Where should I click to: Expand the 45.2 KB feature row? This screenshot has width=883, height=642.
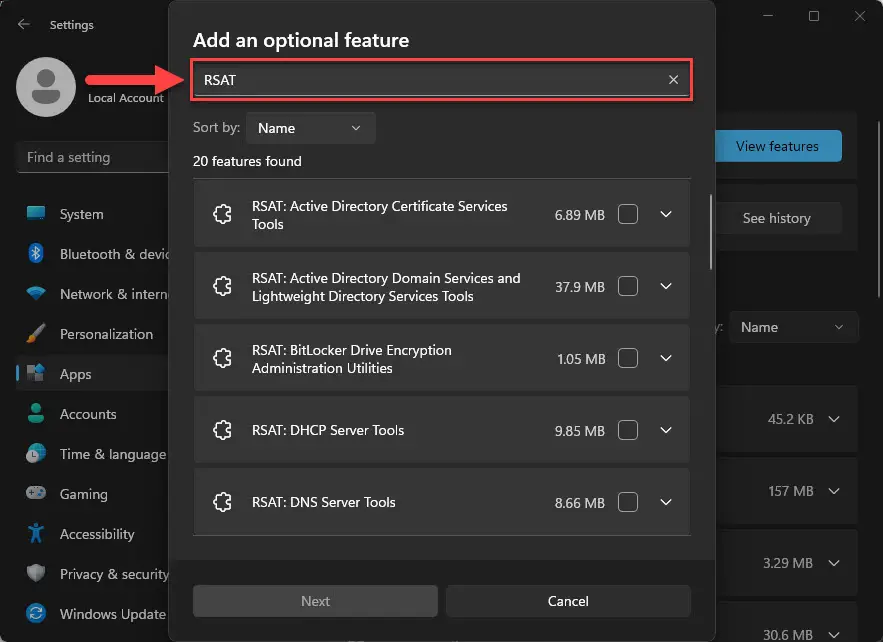coord(834,420)
